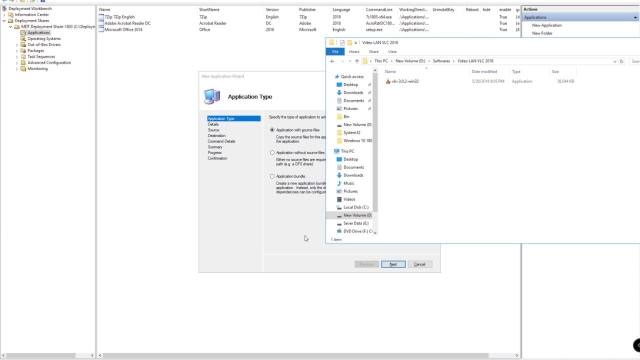The height and width of the screenshot is (360, 640).
Task: Click New Folder in the Actions pane
Action: click(542, 33)
